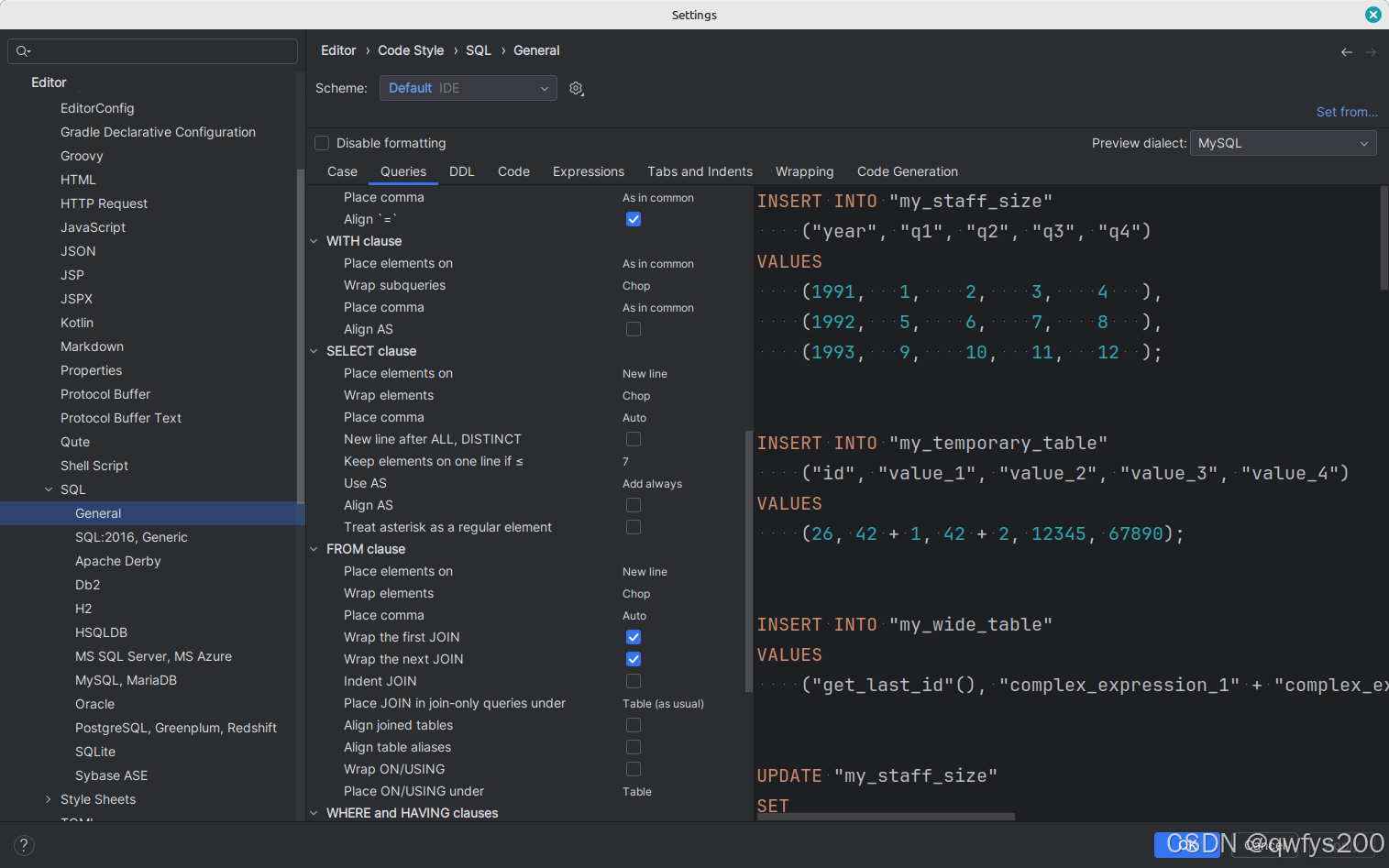
Task: Change Keep elements on one line value 7
Action: (x=626, y=462)
